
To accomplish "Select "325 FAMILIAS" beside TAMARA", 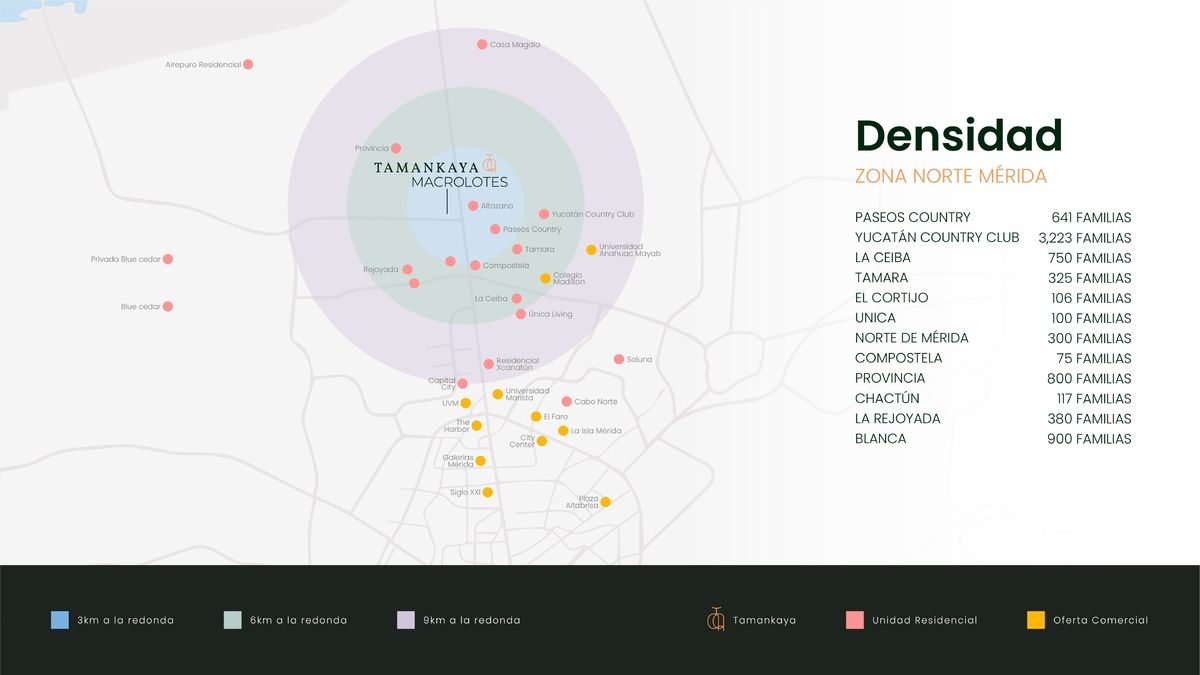I will [x=1090, y=278].
